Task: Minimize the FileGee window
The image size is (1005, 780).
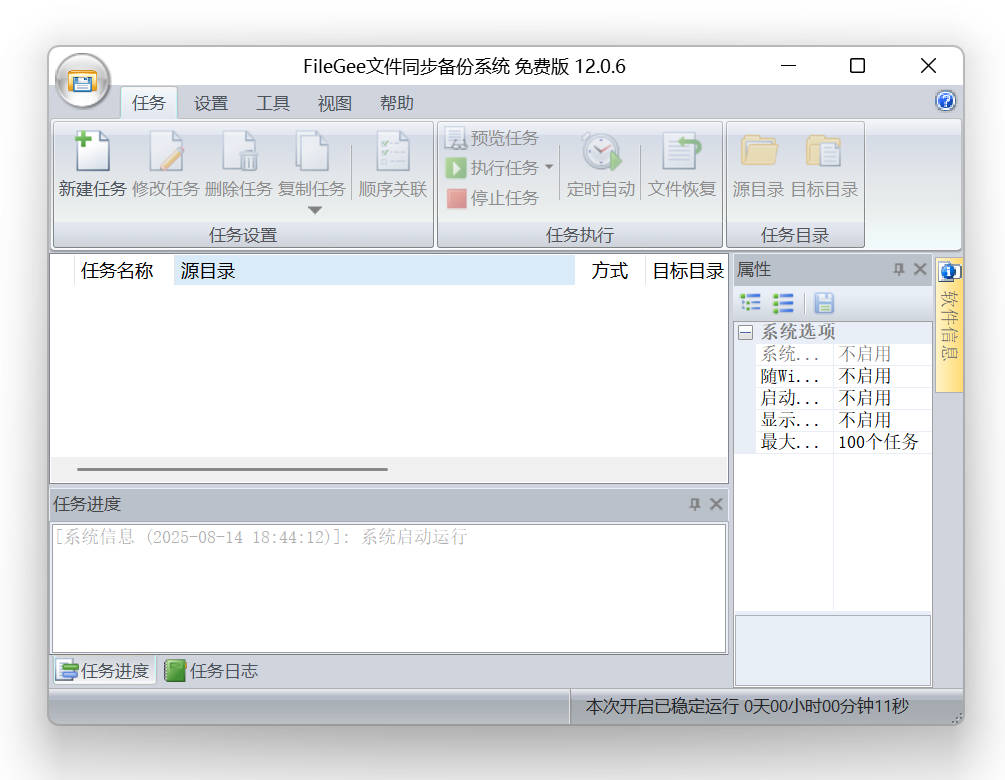Action: pyautogui.click(x=788, y=66)
